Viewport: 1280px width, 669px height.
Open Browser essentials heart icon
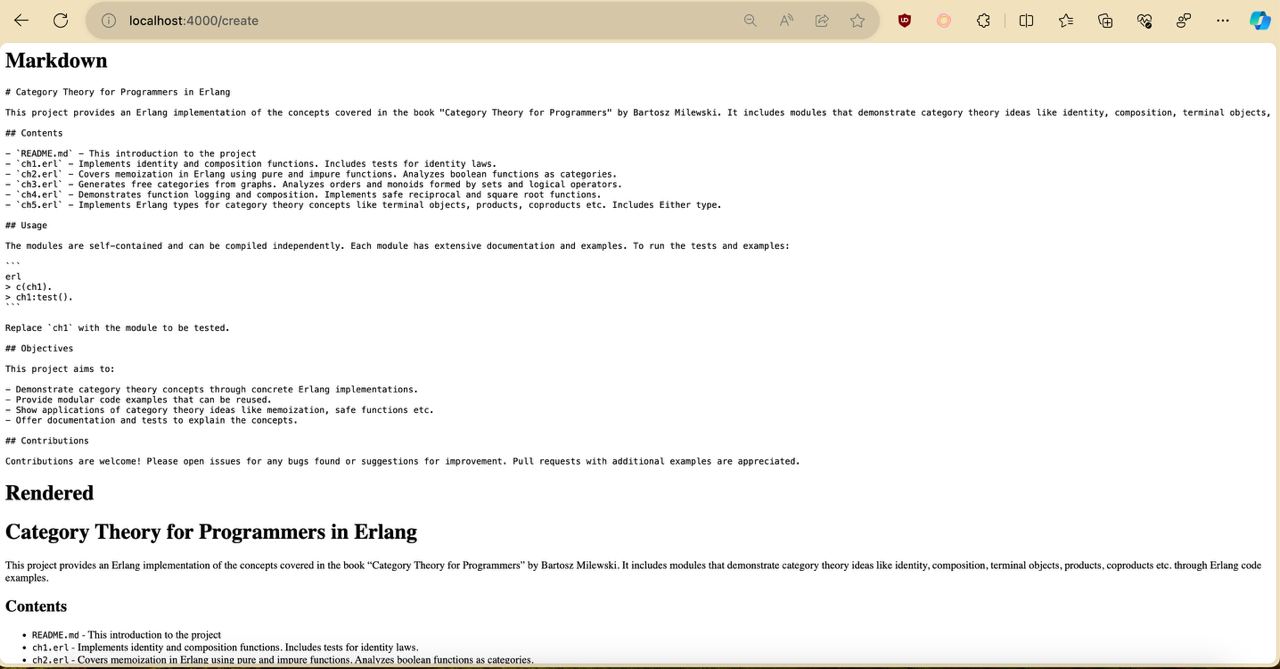[x=1145, y=20]
